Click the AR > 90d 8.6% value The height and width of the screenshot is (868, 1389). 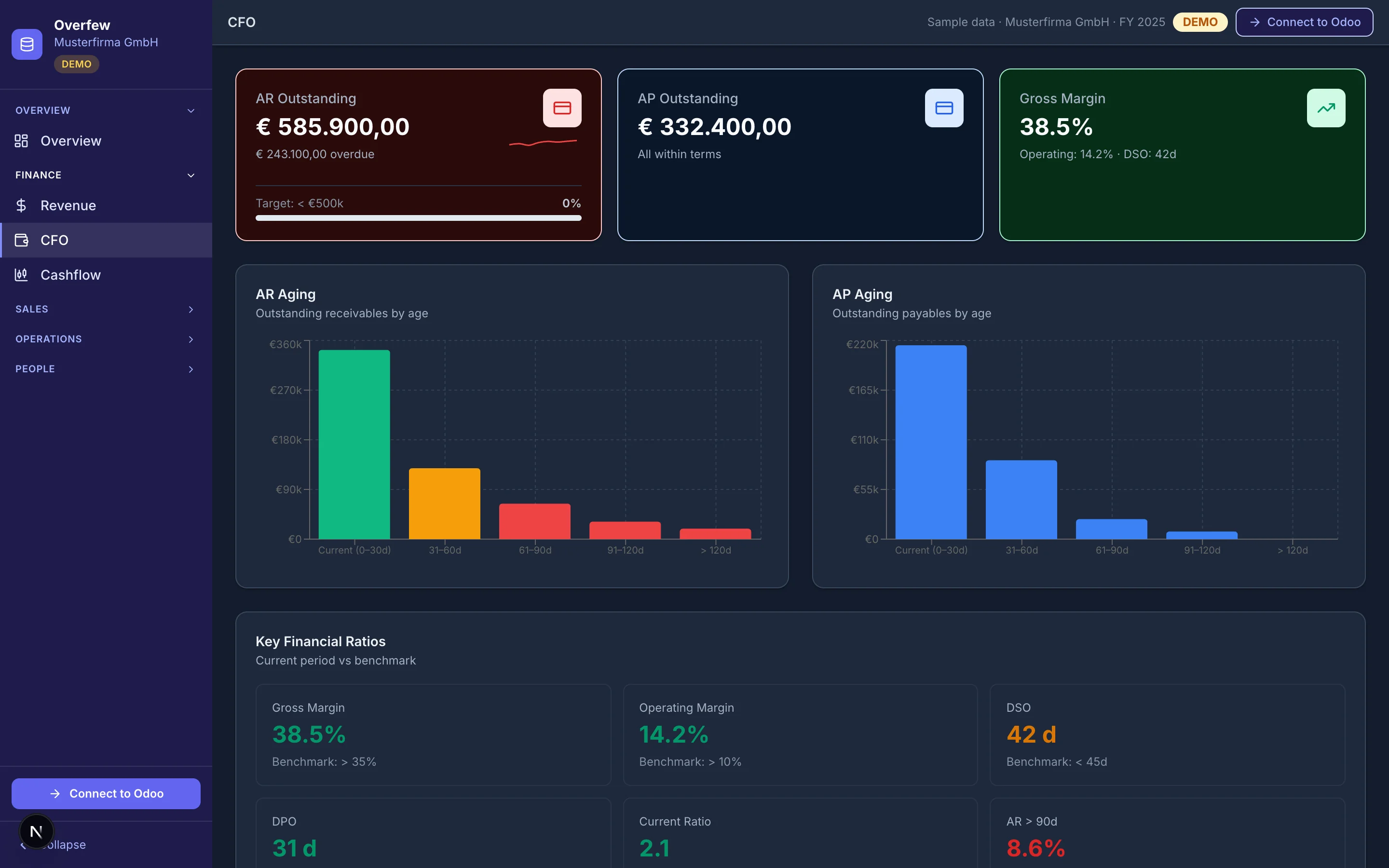(x=1036, y=848)
